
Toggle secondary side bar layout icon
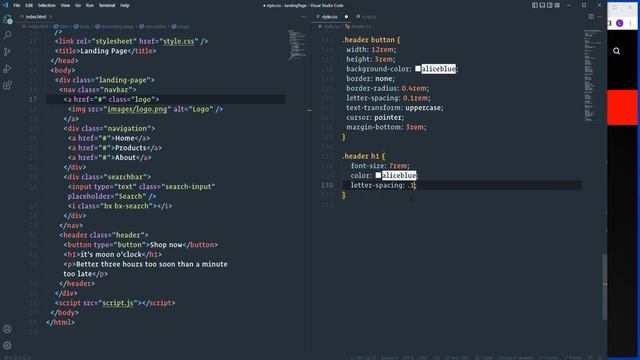(x=550, y=5)
